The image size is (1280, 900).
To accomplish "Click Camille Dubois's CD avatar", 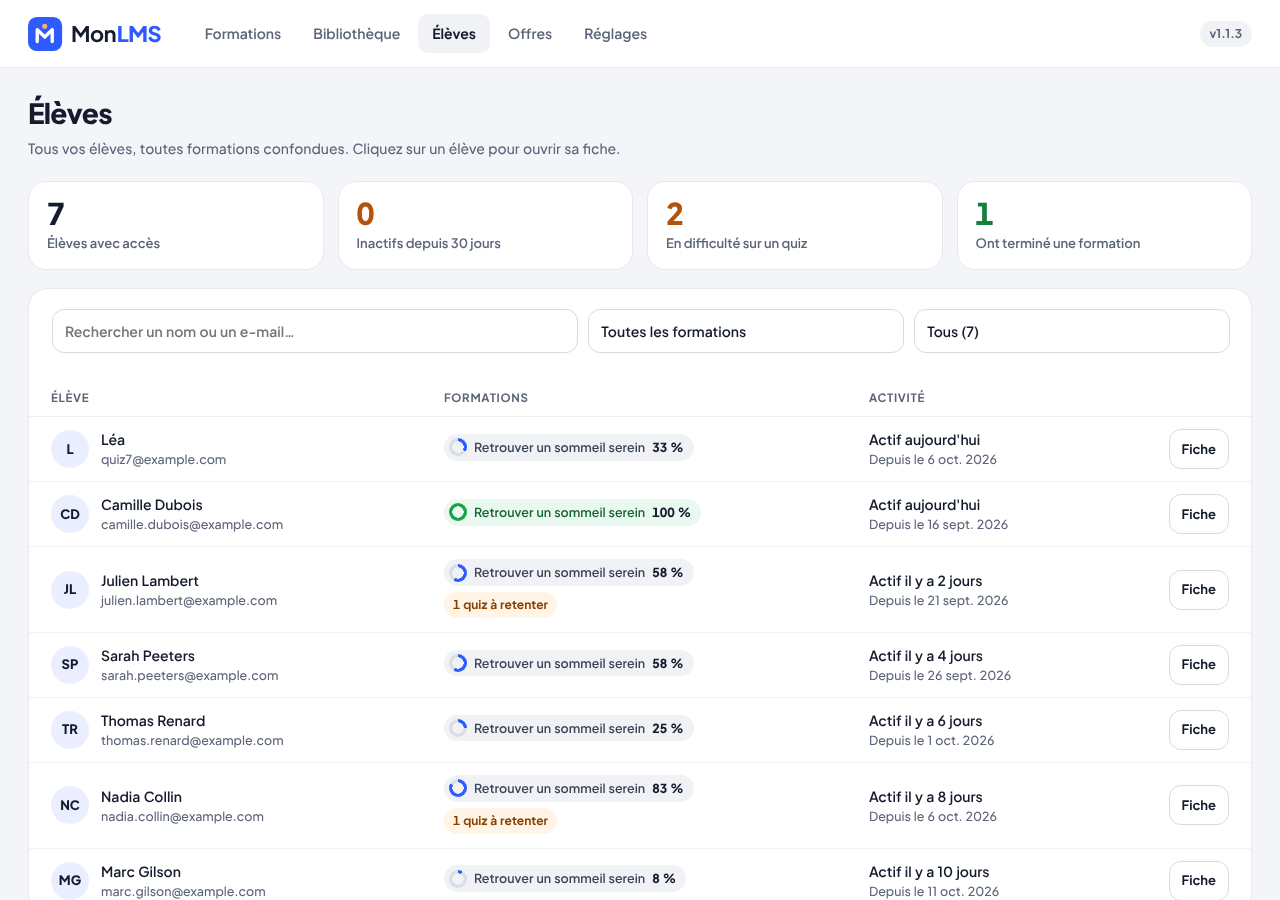I will (70, 514).
